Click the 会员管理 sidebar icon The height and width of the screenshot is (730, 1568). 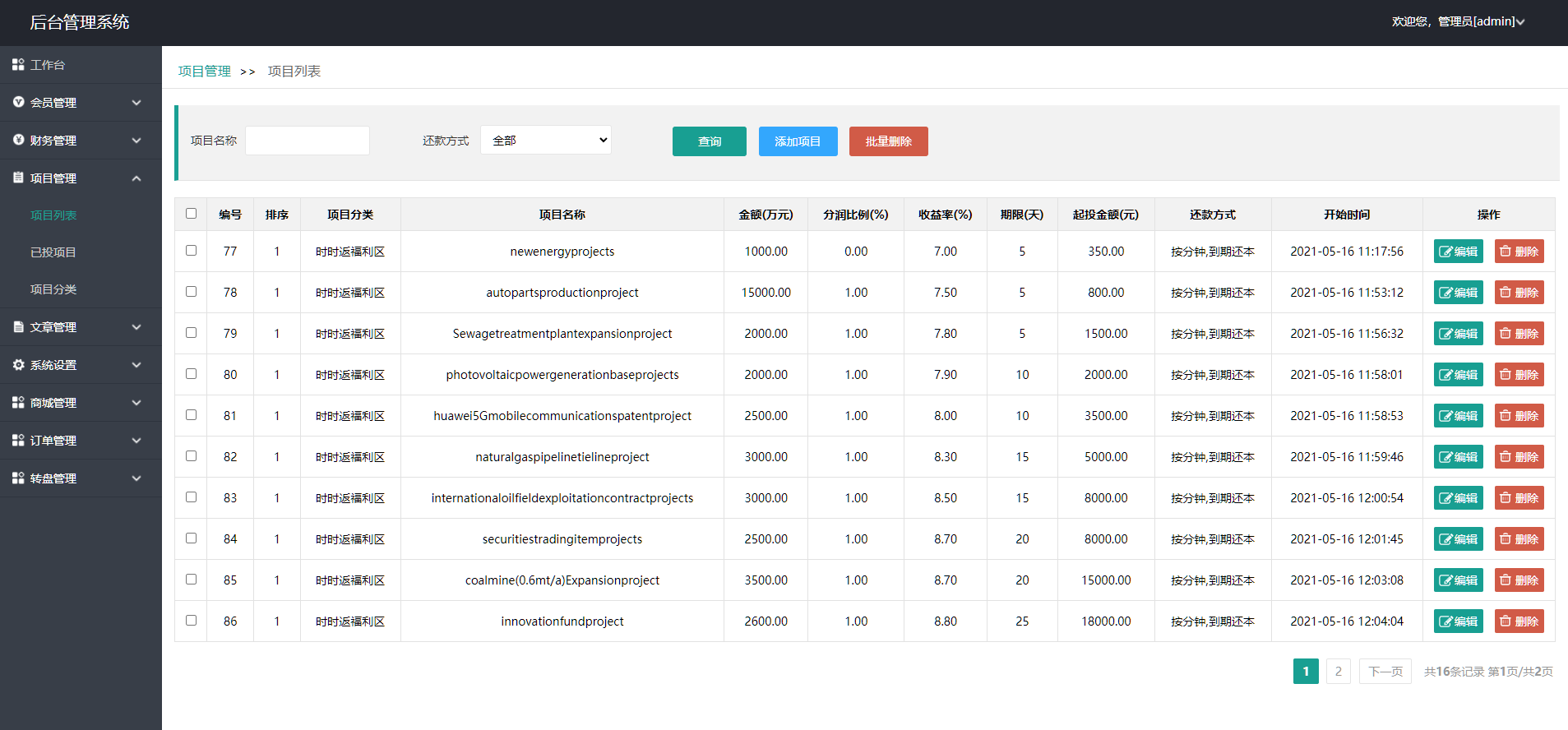click(x=18, y=102)
